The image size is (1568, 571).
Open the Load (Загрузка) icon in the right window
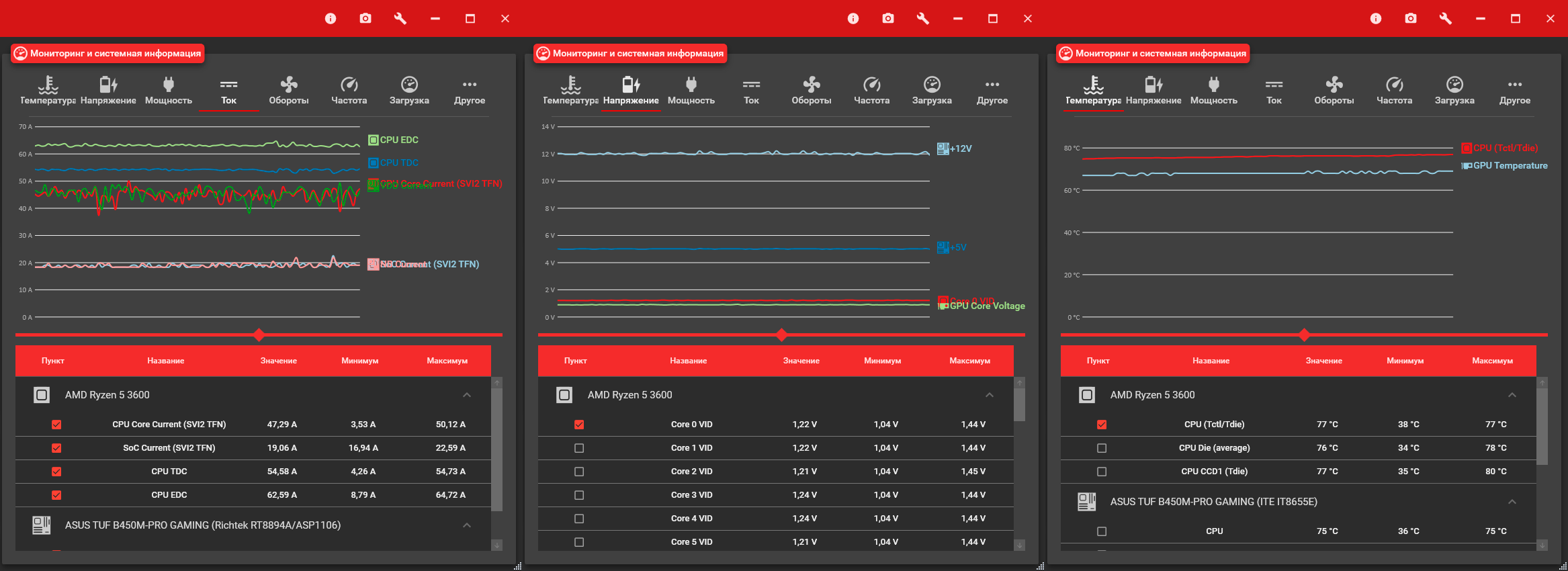(x=1454, y=84)
